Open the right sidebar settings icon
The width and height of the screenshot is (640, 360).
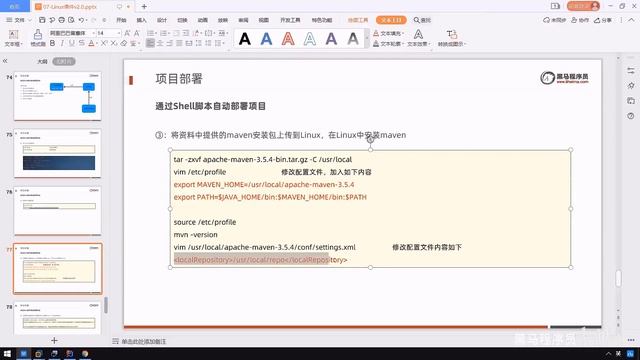coord(631,71)
